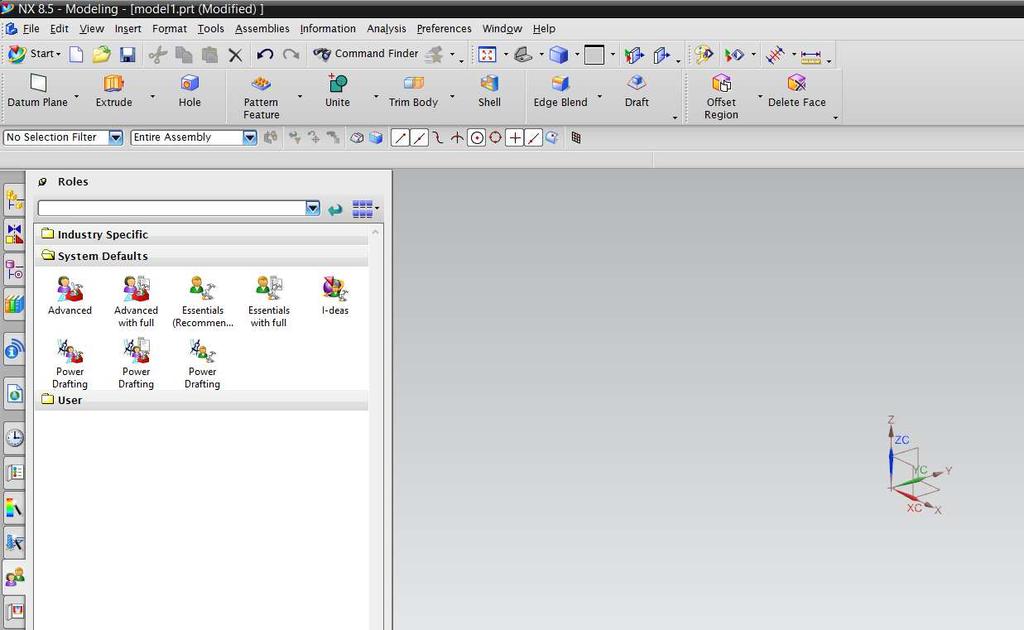Open the Roles search dropdown arrow
The image size is (1024, 630).
[x=313, y=208]
